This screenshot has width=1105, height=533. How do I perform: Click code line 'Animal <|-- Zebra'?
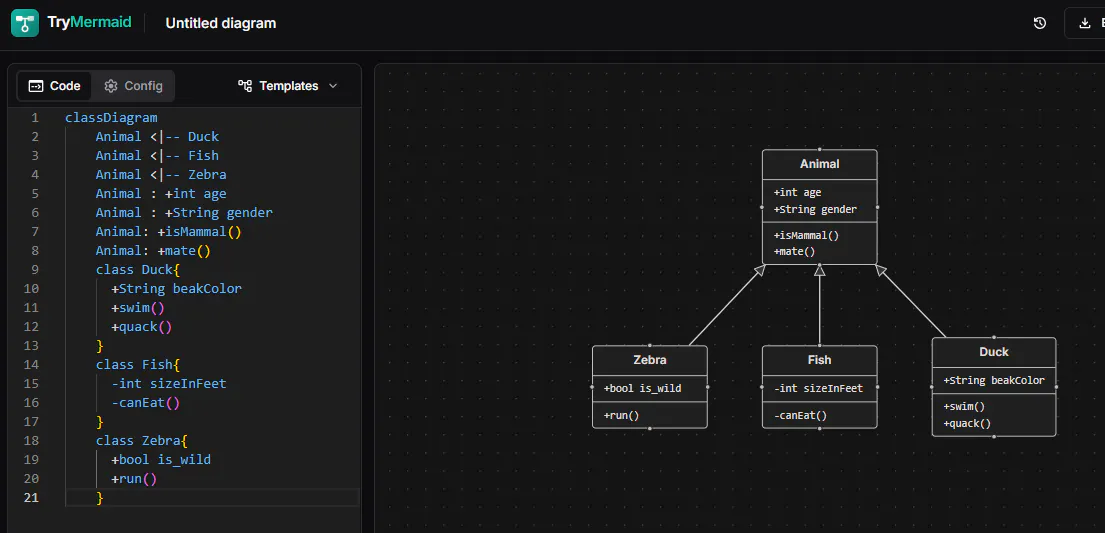(161, 175)
